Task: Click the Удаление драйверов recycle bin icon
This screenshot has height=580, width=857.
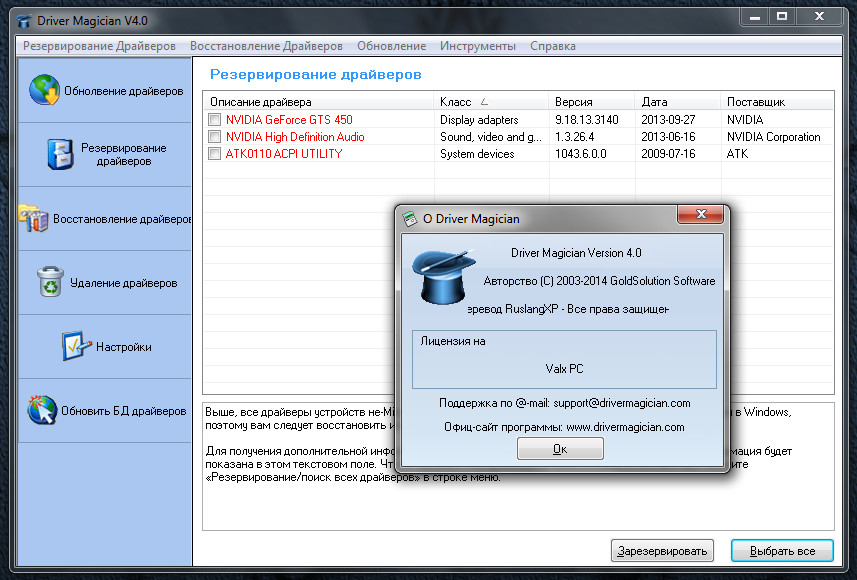Action: tap(50, 282)
